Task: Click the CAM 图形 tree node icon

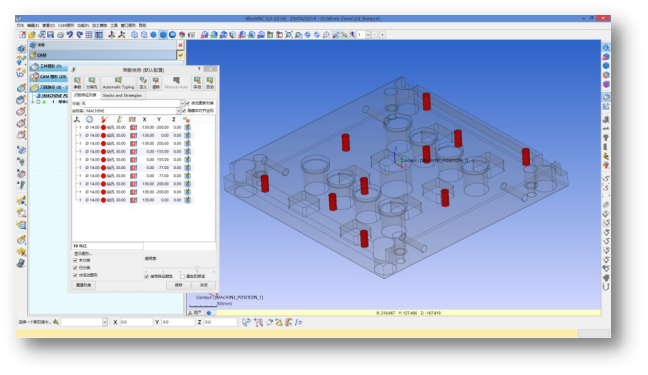Action: click(35, 76)
